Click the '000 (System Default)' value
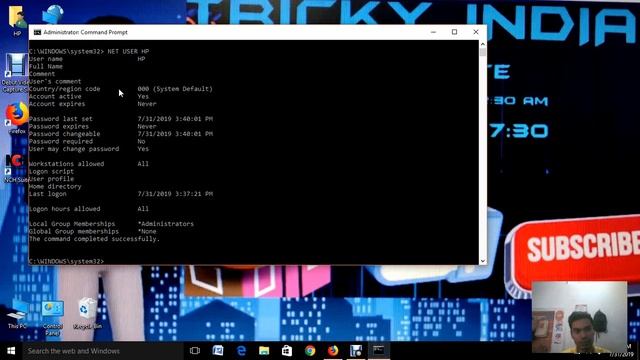The width and height of the screenshot is (640, 360). (175, 89)
